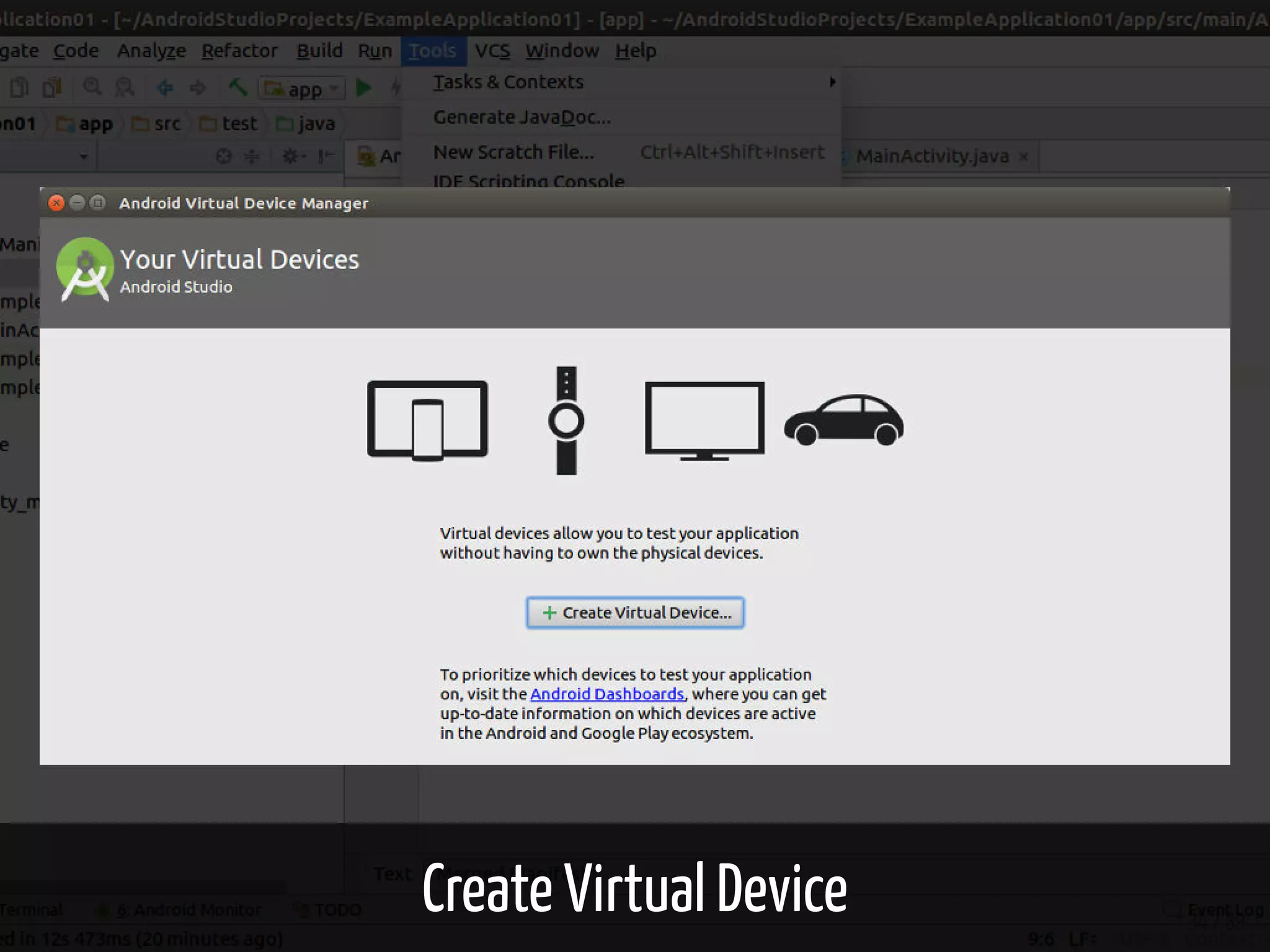The image size is (1270, 952).
Task: Open the Android Dashboards link
Action: coord(607,694)
